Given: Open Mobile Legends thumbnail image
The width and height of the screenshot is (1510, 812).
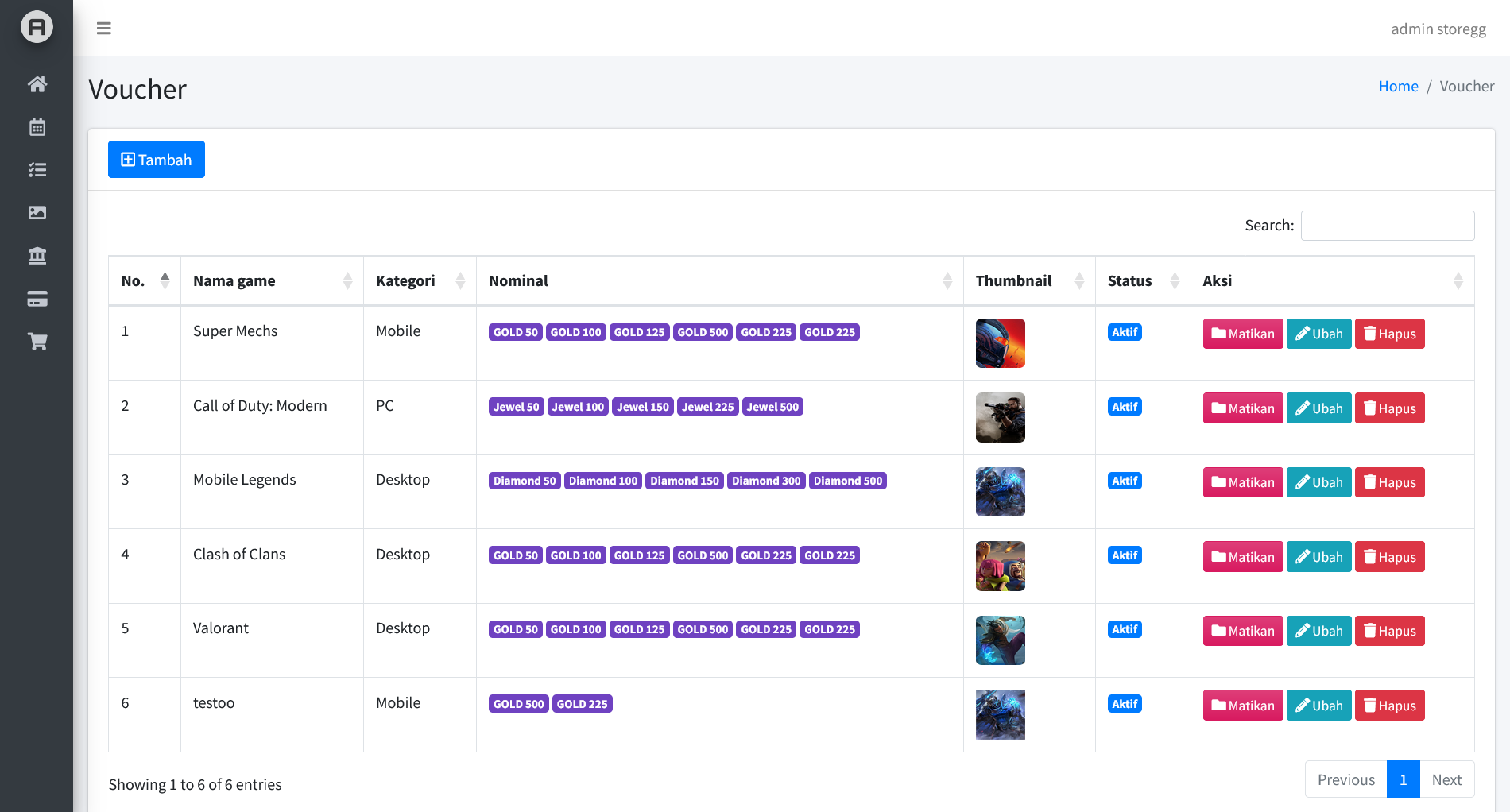Looking at the screenshot, I should pyautogui.click(x=1001, y=492).
